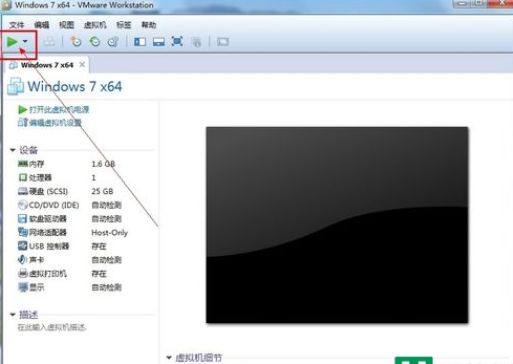This screenshot has height=364, width=513.
Task: Click the virtual machine black preview thumbnail
Action: pyautogui.click(x=337, y=225)
